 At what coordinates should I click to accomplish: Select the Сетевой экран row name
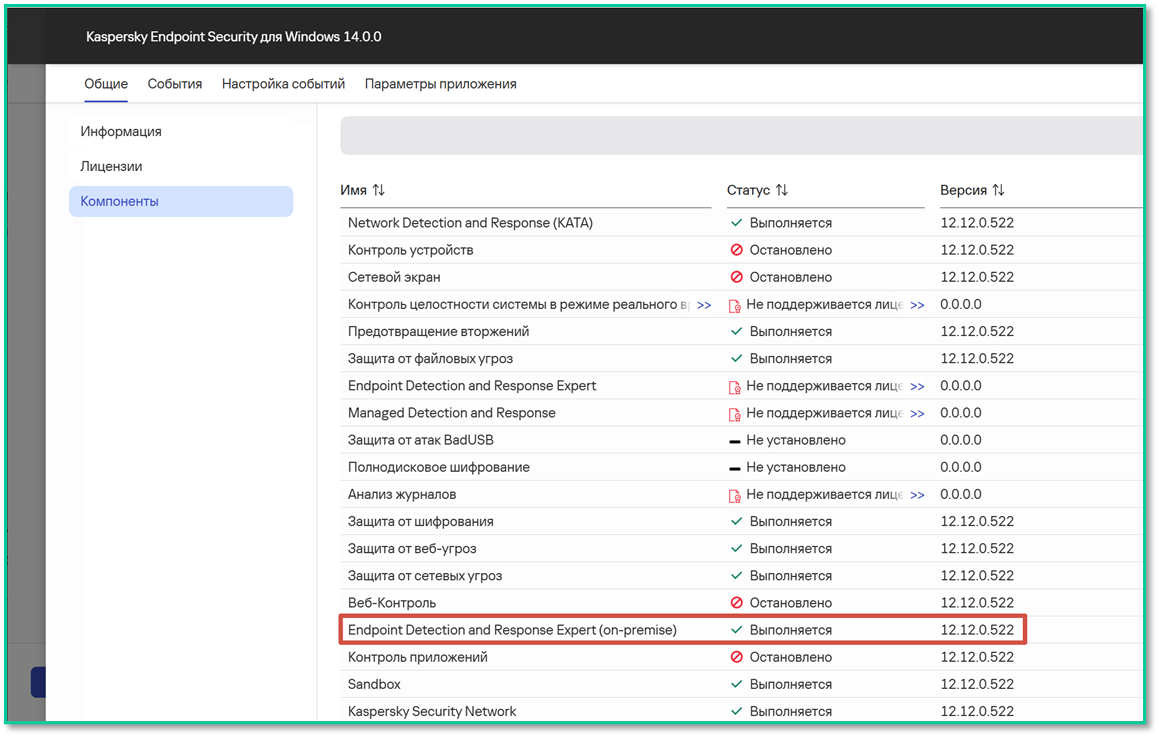tap(394, 277)
